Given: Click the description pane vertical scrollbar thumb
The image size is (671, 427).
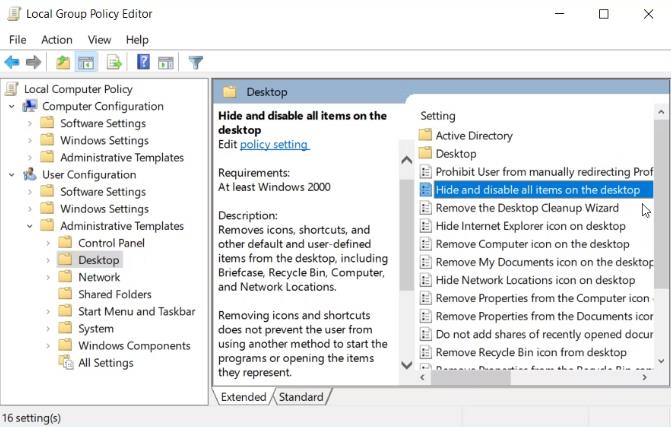Looking at the screenshot, I should click(x=406, y=234).
